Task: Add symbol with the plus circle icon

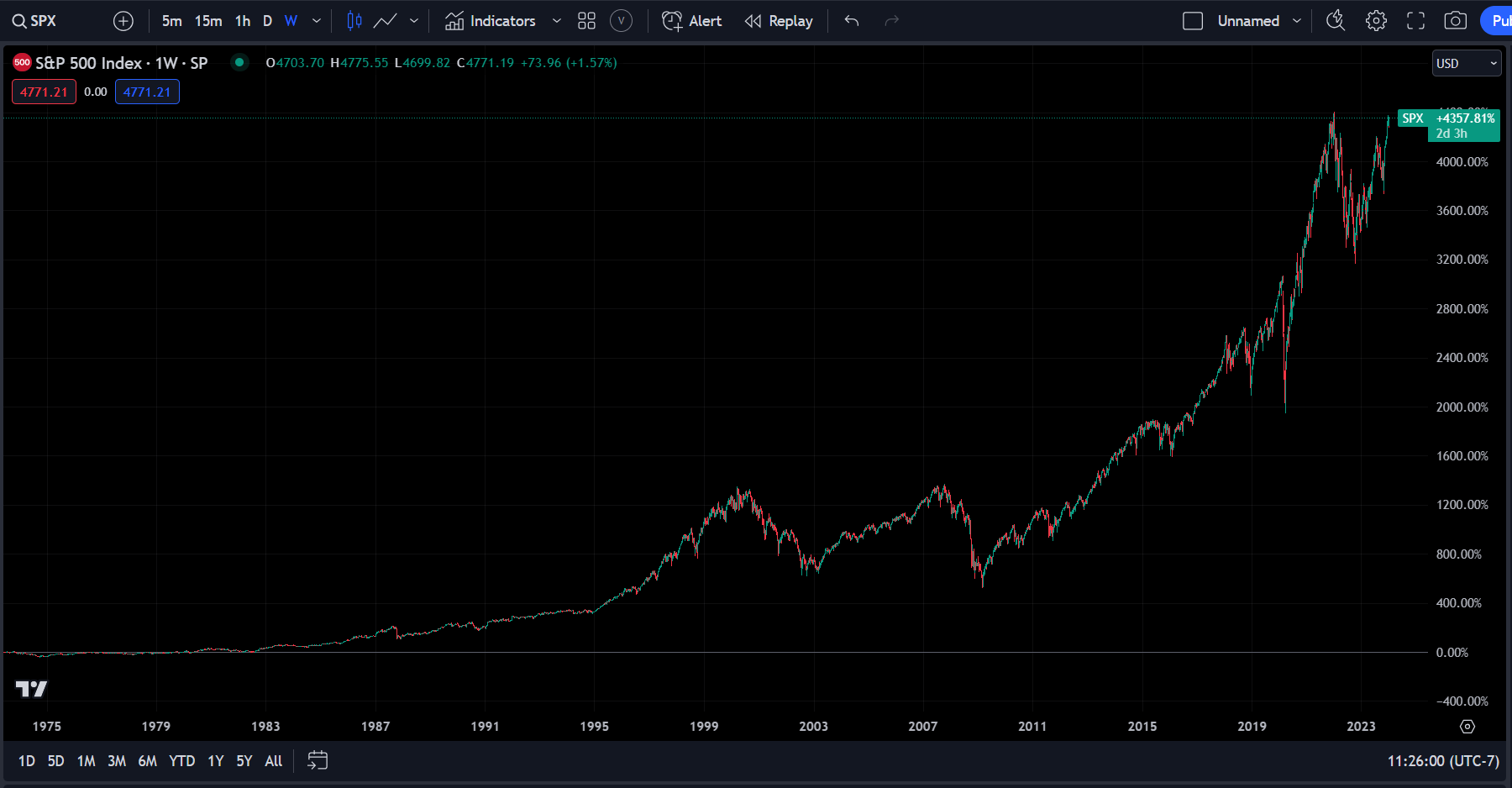Action: click(123, 21)
